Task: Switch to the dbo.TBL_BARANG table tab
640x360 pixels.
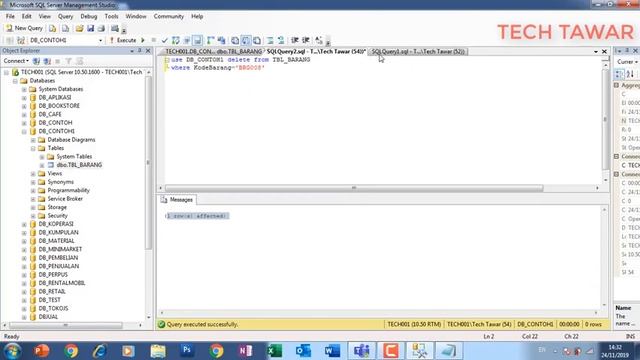Action: click(213, 52)
